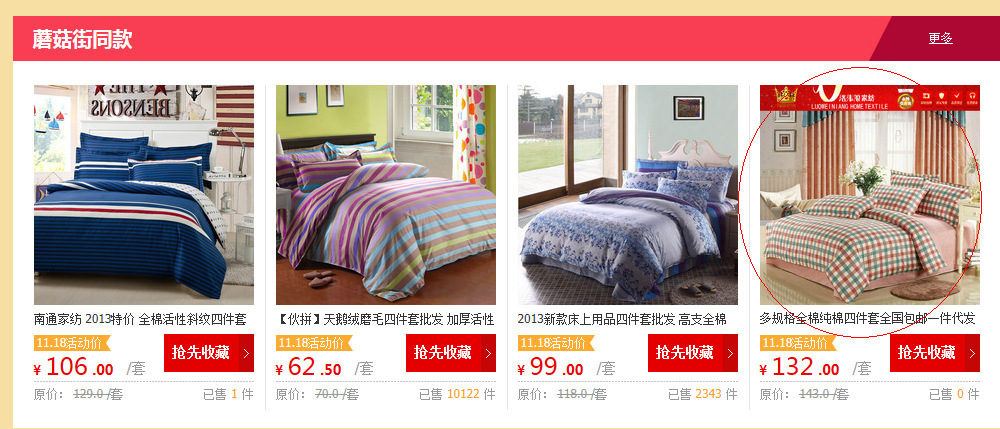Open the 更多 link in header
The image size is (1000, 429).
tap(940, 38)
